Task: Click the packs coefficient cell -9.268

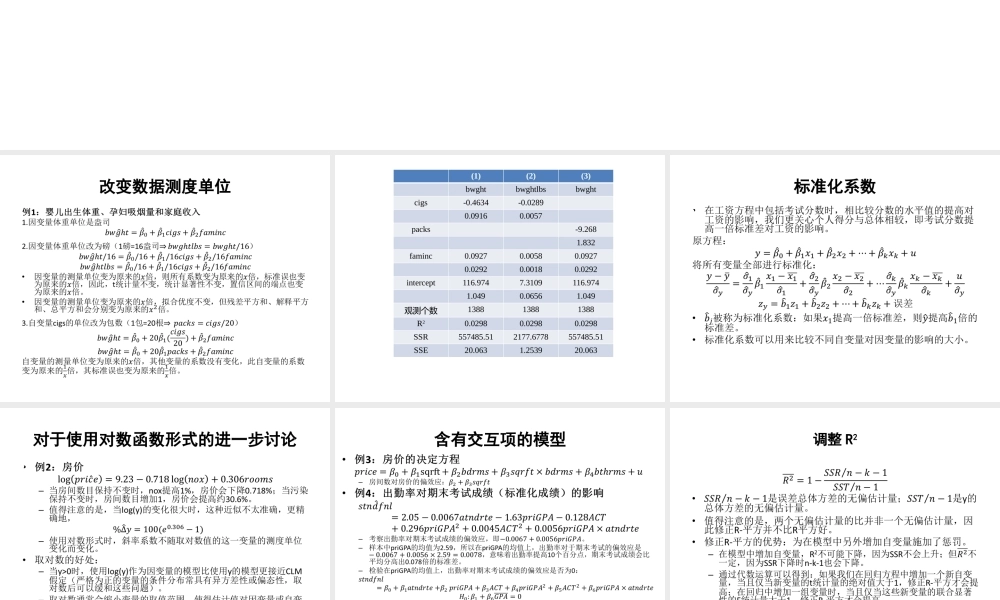Action: coord(587,229)
